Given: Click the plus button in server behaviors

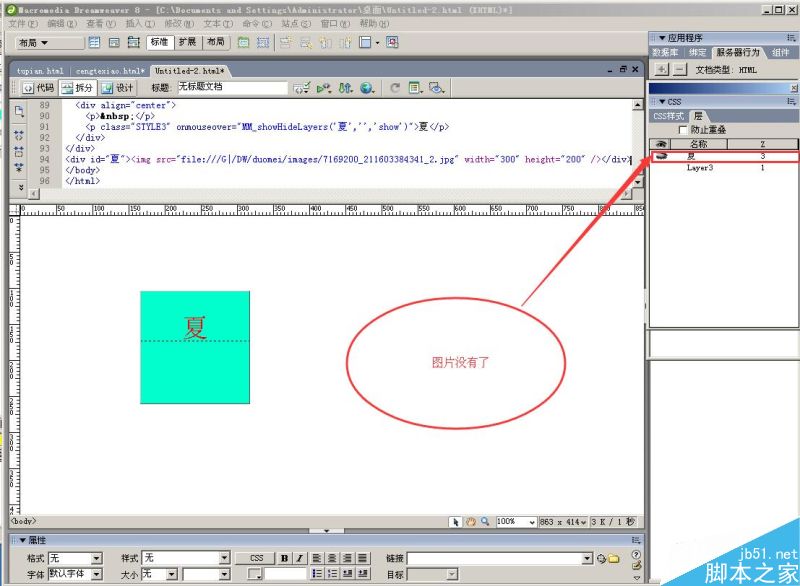Looking at the screenshot, I should pyautogui.click(x=661, y=69).
